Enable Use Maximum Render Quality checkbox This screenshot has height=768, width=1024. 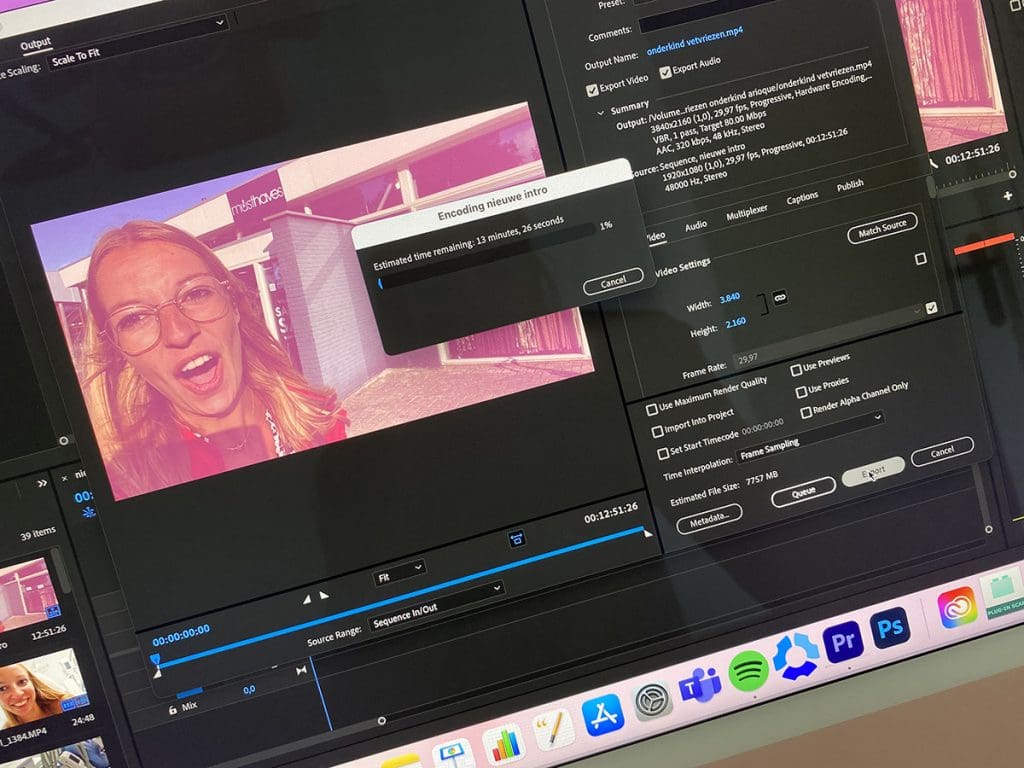pos(652,409)
